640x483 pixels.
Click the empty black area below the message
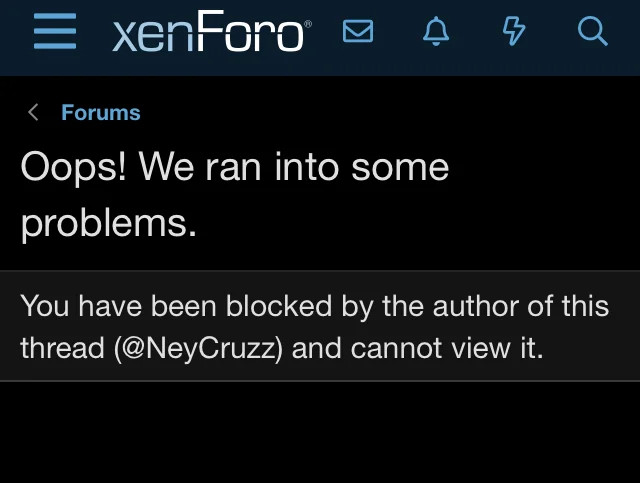click(320, 435)
